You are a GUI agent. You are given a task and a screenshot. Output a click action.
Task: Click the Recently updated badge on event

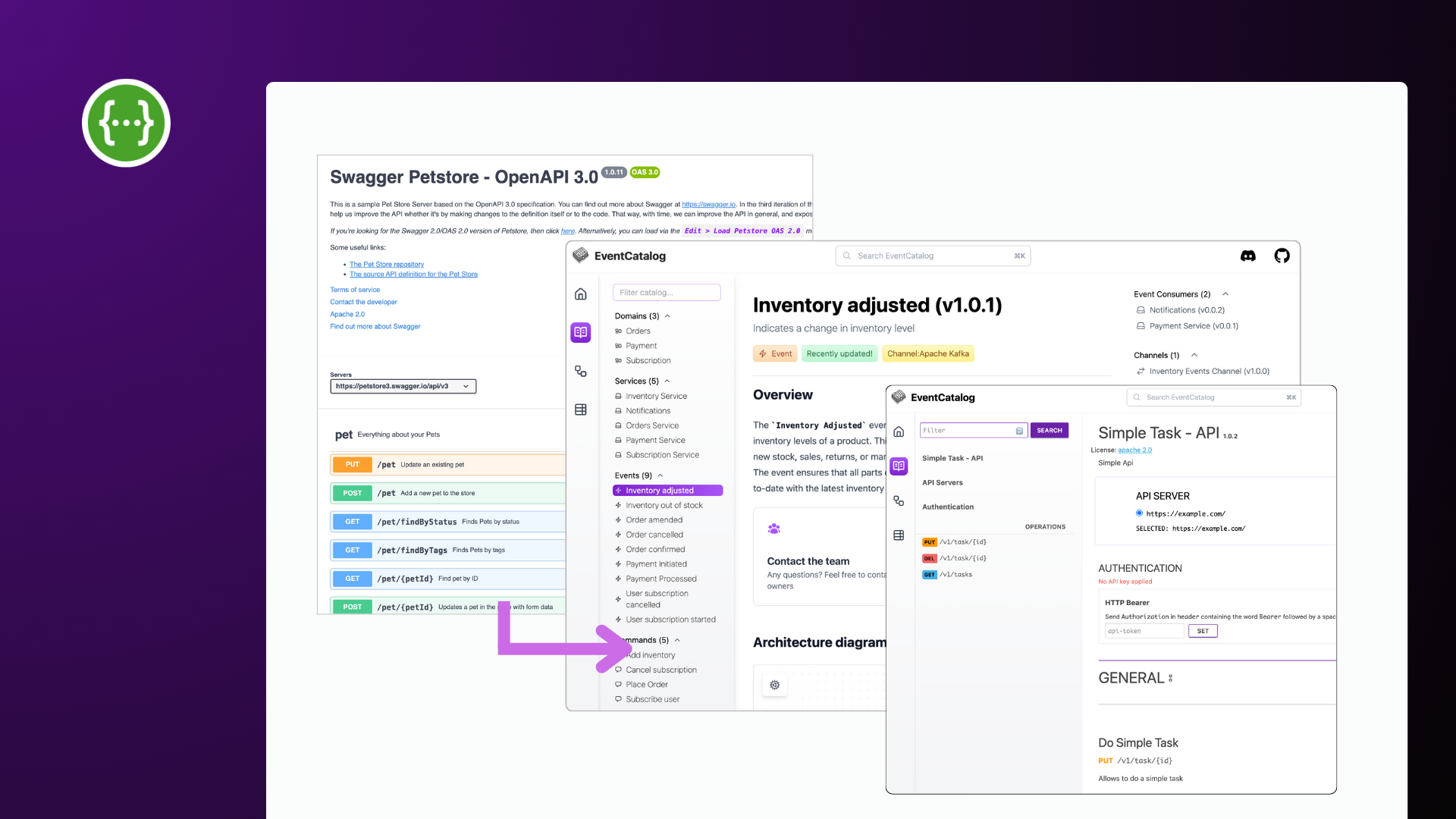(x=839, y=353)
